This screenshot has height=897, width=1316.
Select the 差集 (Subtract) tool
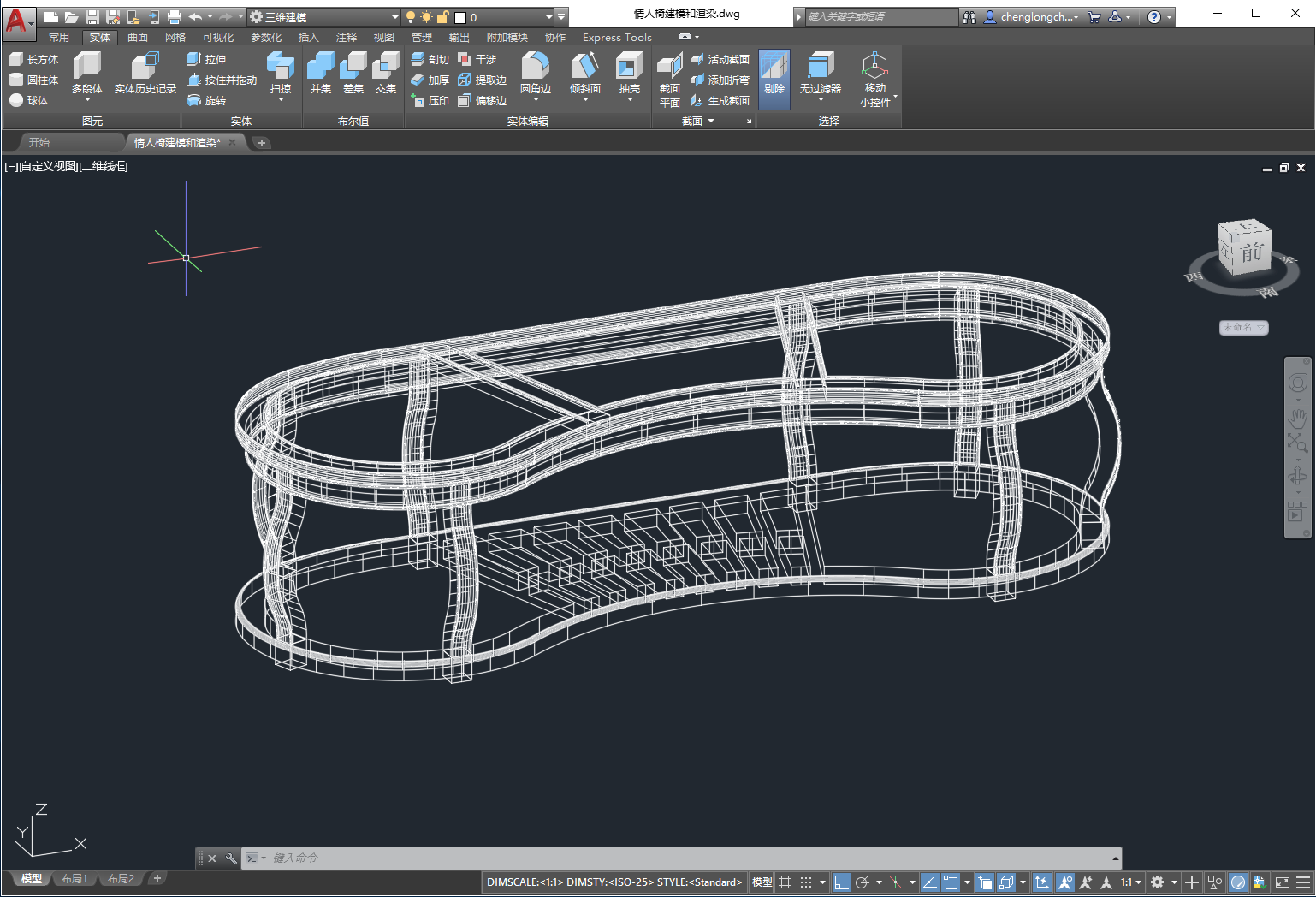click(x=353, y=71)
